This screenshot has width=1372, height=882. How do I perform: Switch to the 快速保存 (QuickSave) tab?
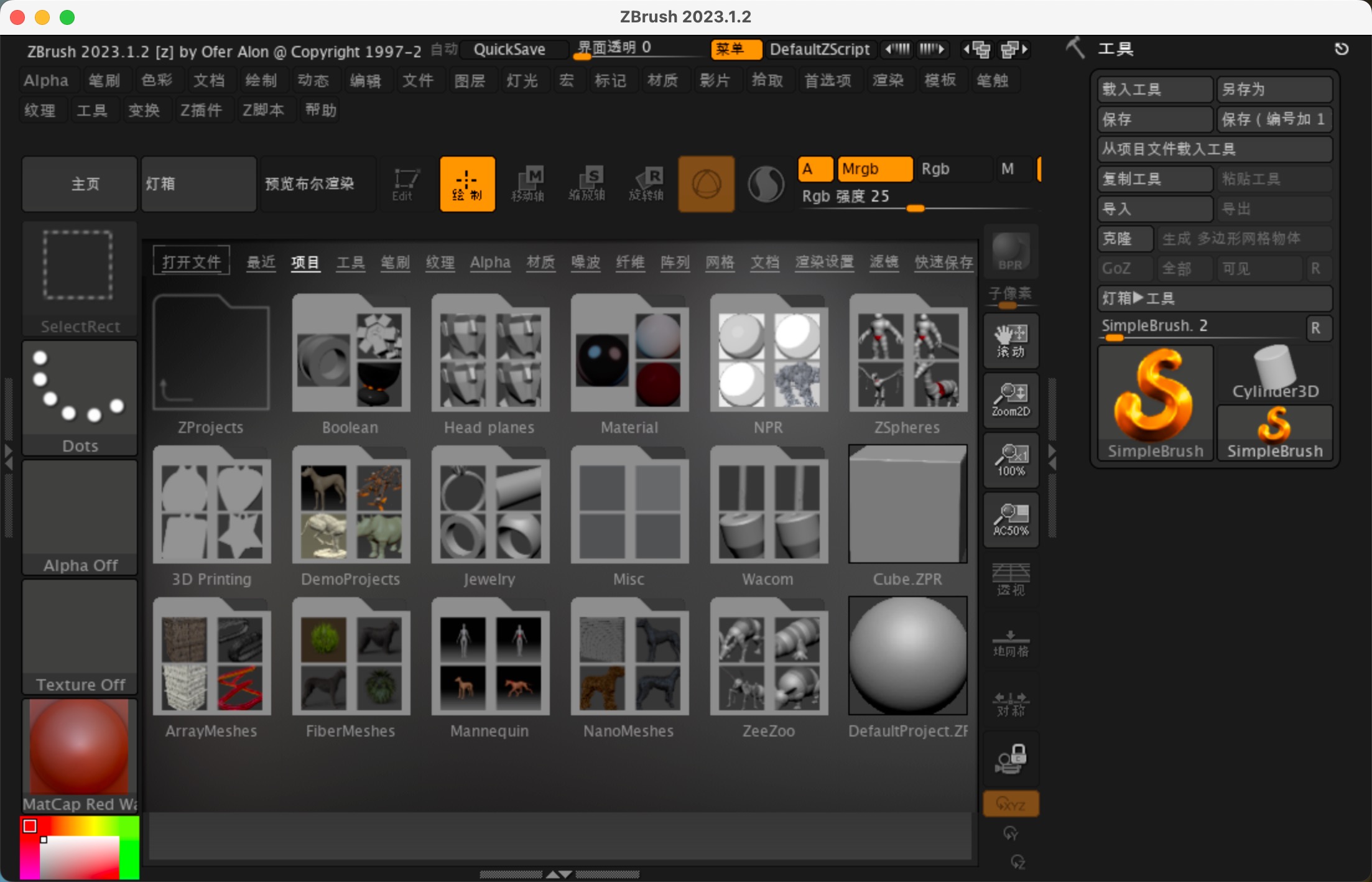(943, 262)
